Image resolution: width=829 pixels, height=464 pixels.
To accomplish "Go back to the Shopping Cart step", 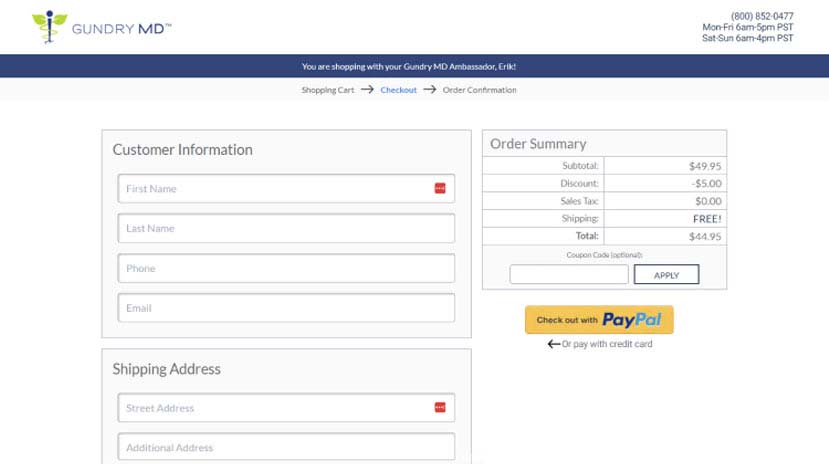I will [328, 90].
